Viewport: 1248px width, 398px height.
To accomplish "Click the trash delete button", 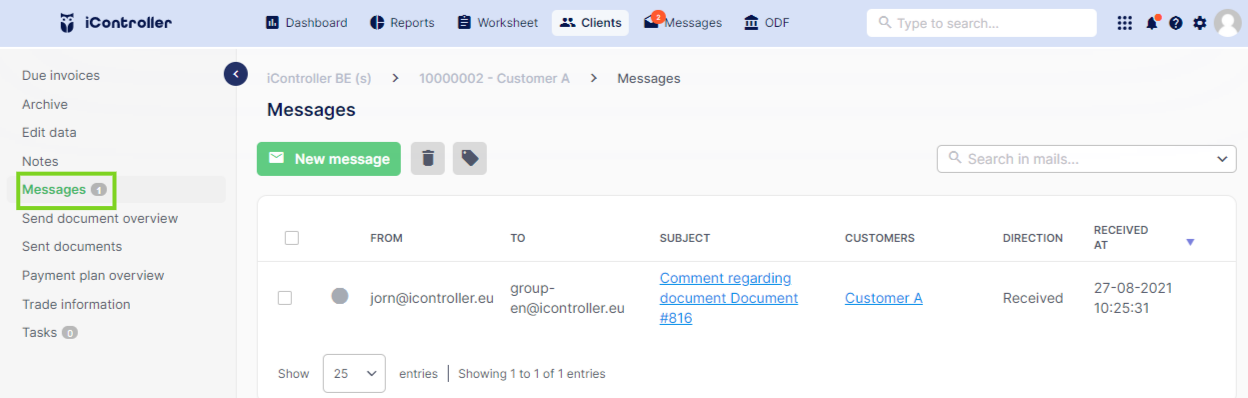I will point(428,158).
